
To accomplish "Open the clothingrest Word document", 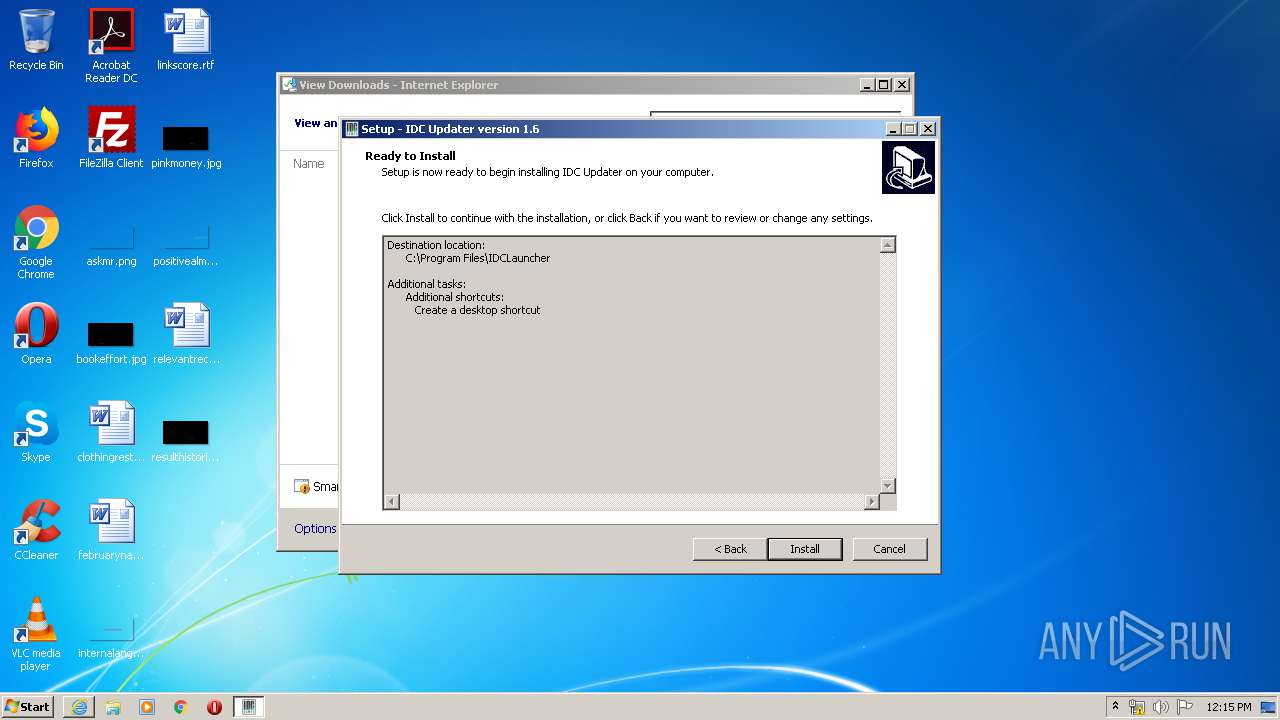I will point(111,432).
